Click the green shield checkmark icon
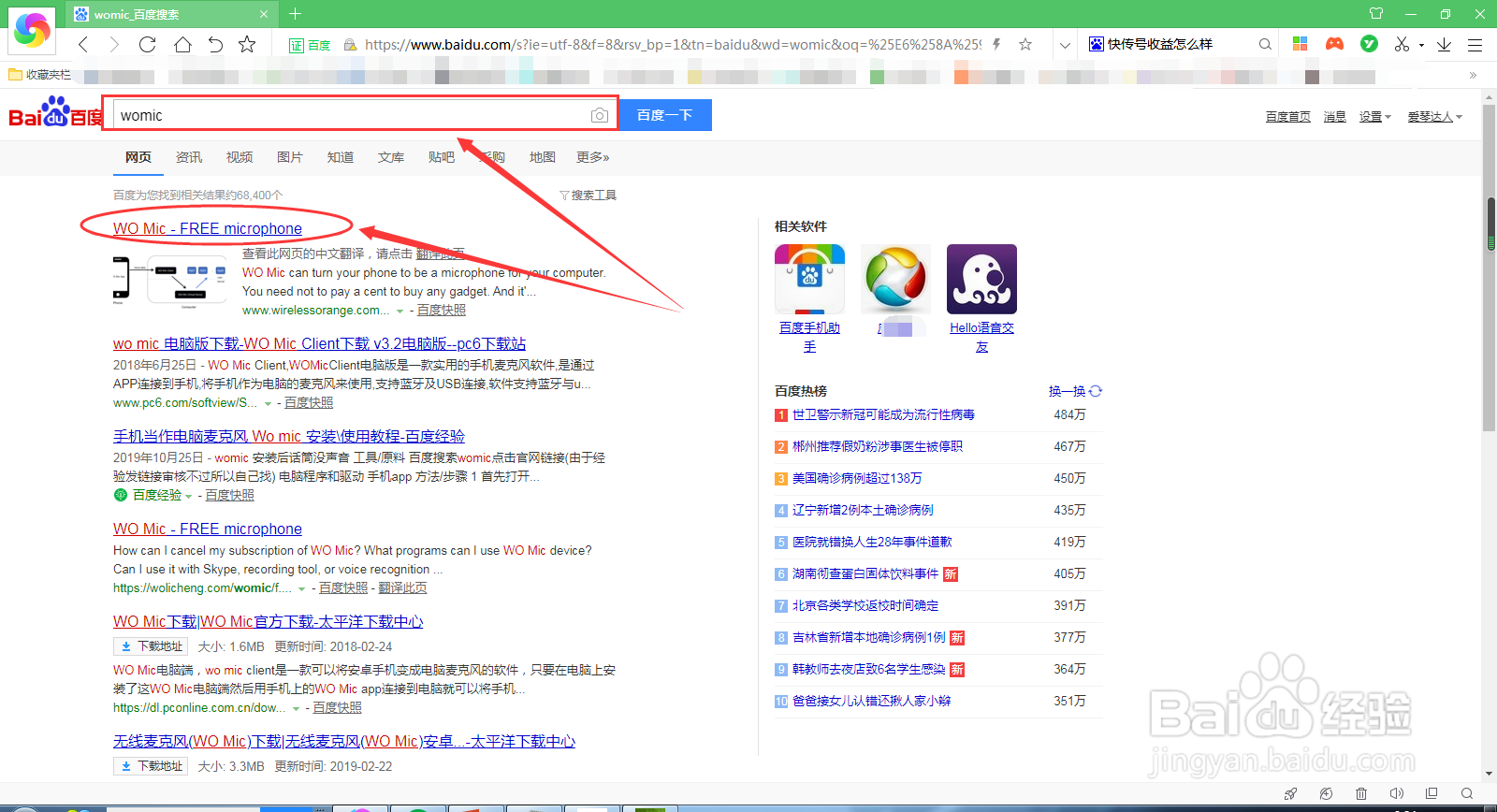Screen dimensions: 1497x812 click(1369, 44)
